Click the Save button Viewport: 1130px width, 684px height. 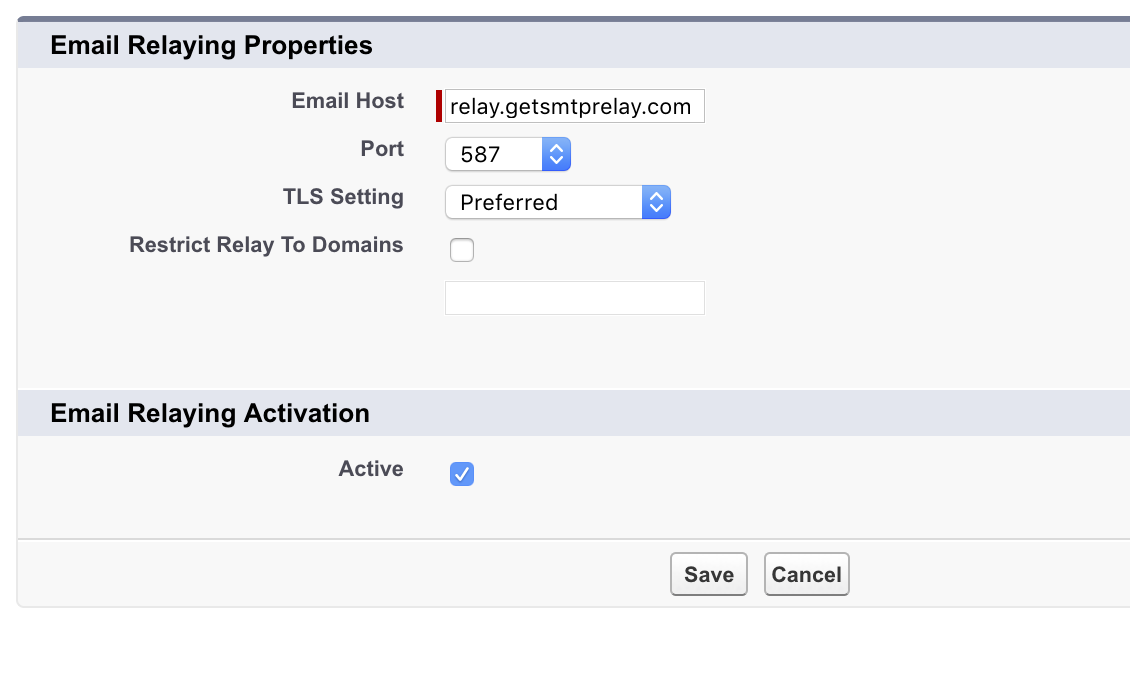(708, 574)
